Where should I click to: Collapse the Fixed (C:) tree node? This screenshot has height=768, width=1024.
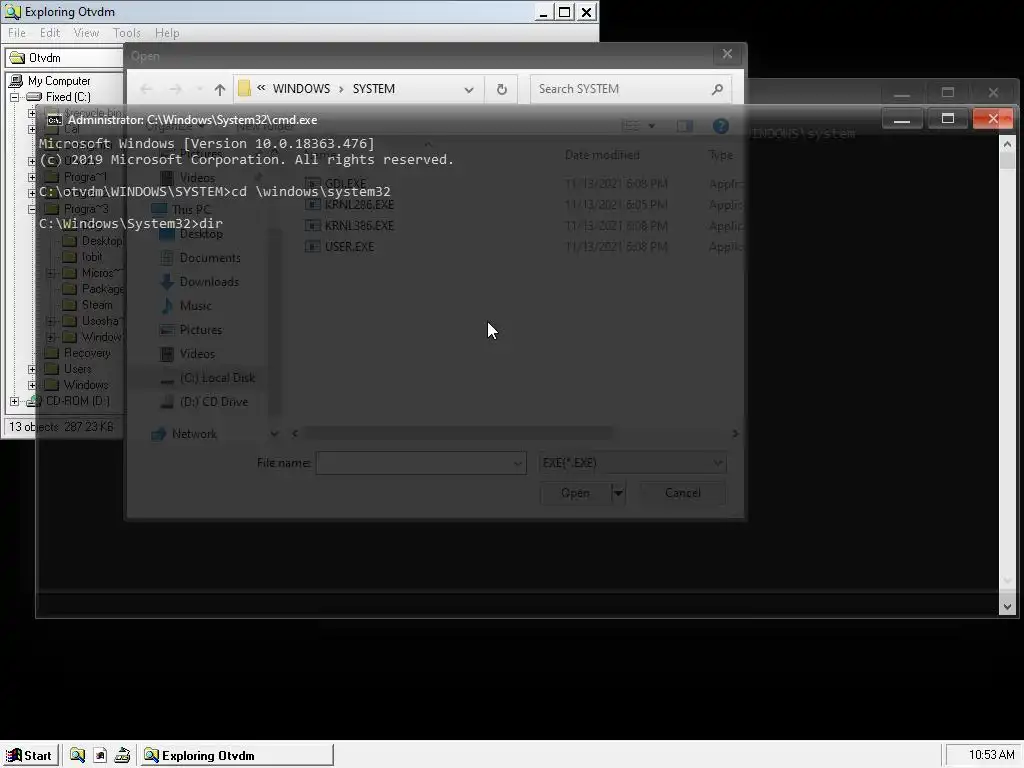tap(14, 97)
